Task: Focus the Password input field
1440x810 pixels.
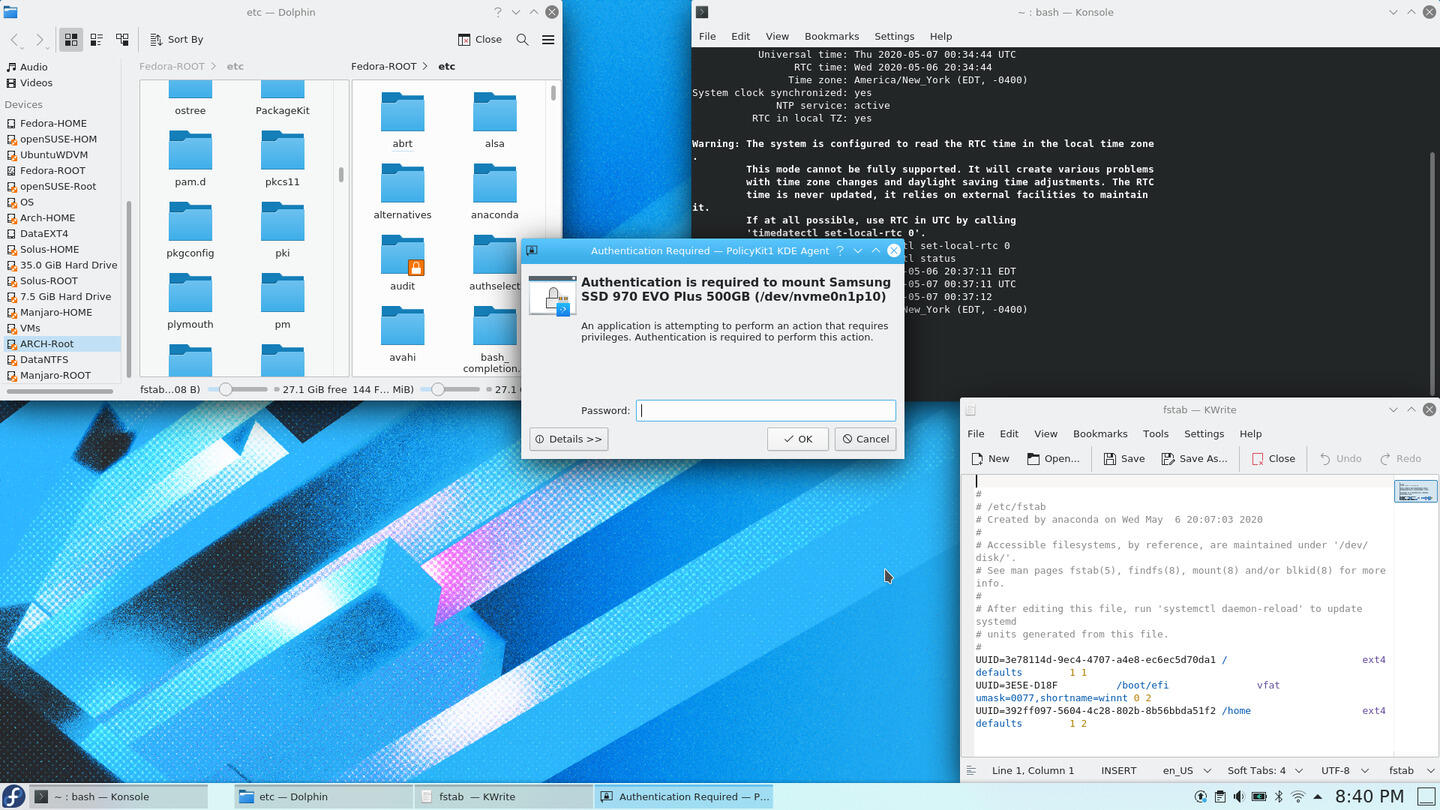Action: coord(766,410)
